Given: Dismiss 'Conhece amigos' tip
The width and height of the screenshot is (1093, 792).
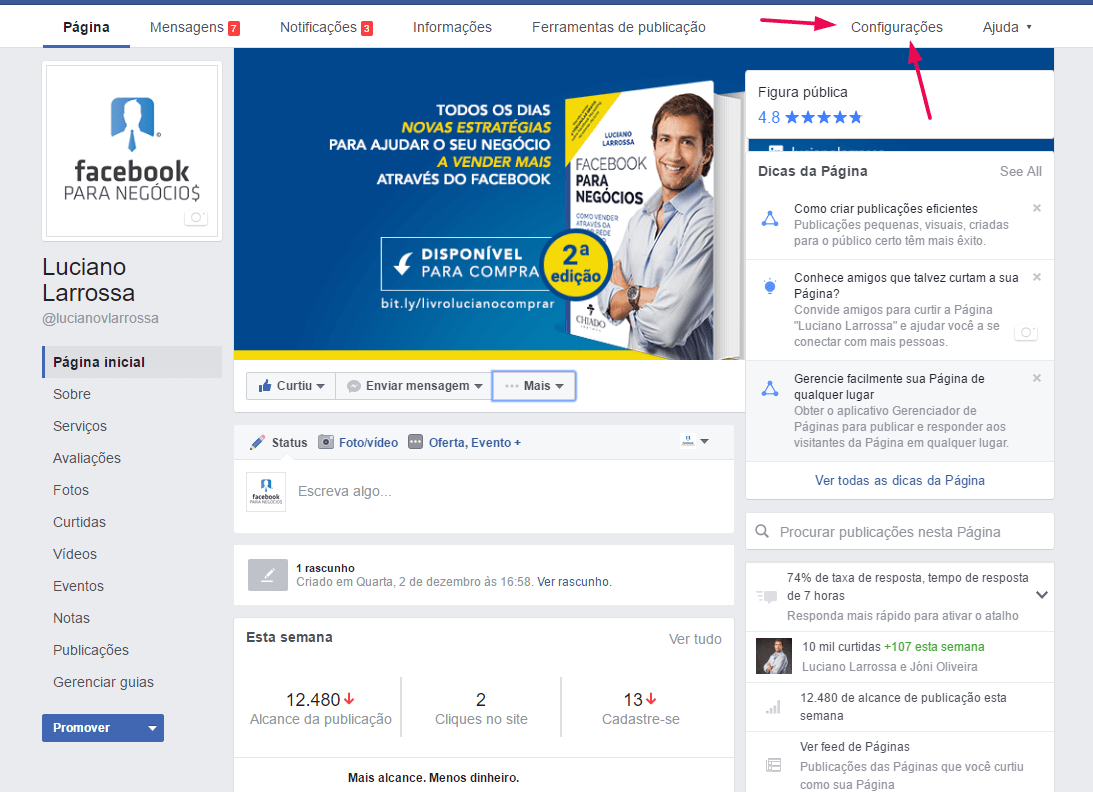Looking at the screenshot, I should pyautogui.click(x=1037, y=277).
